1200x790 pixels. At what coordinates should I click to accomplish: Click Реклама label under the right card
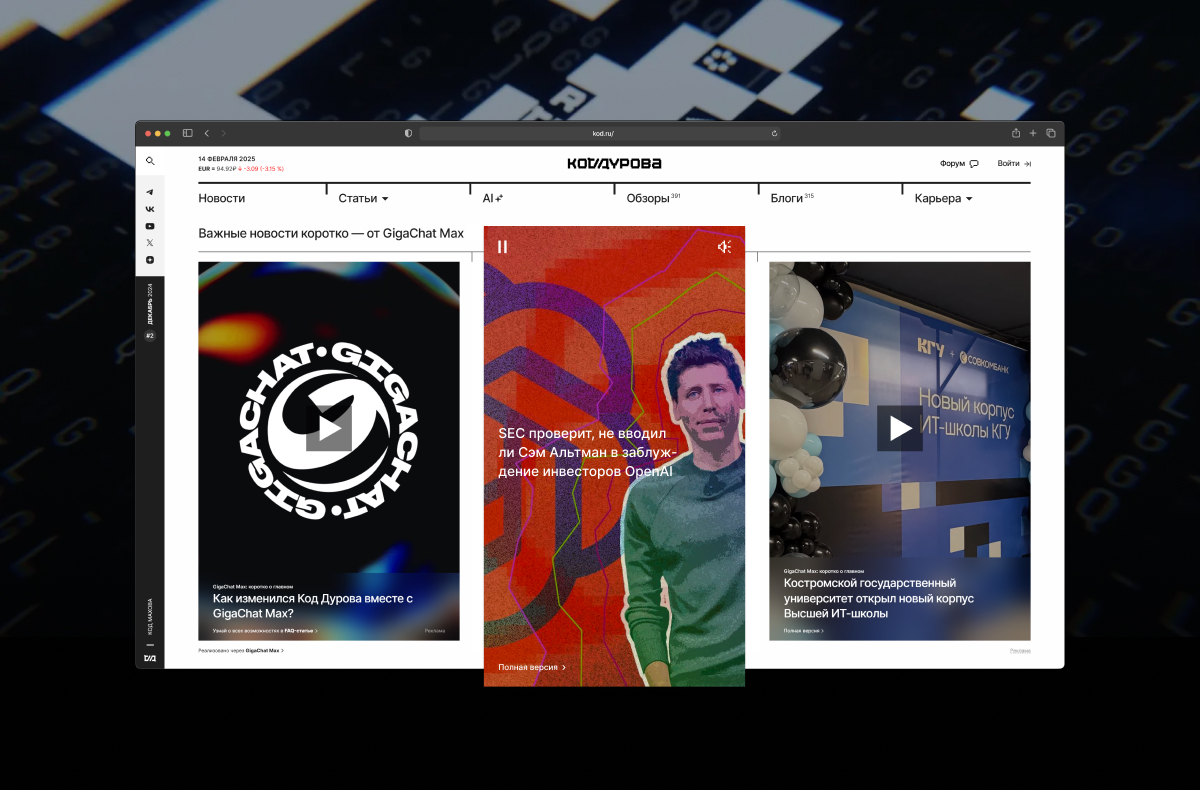1020,650
